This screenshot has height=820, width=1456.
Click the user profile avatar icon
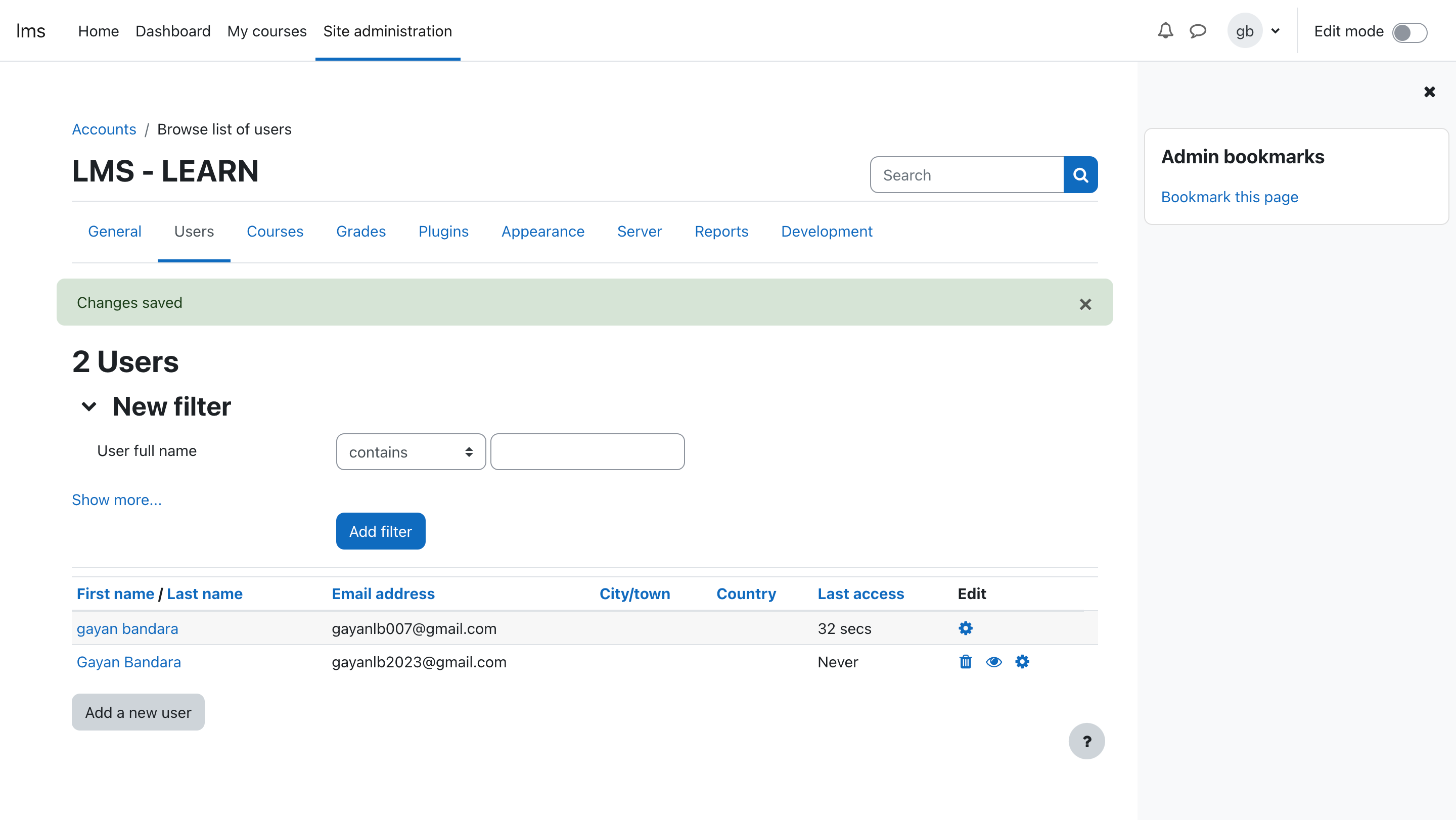click(1245, 30)
